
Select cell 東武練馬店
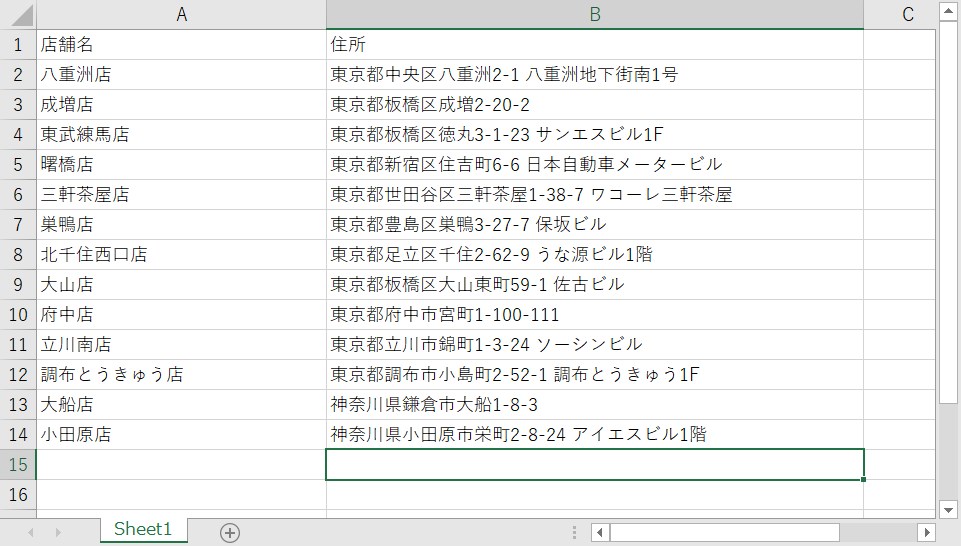181,135
